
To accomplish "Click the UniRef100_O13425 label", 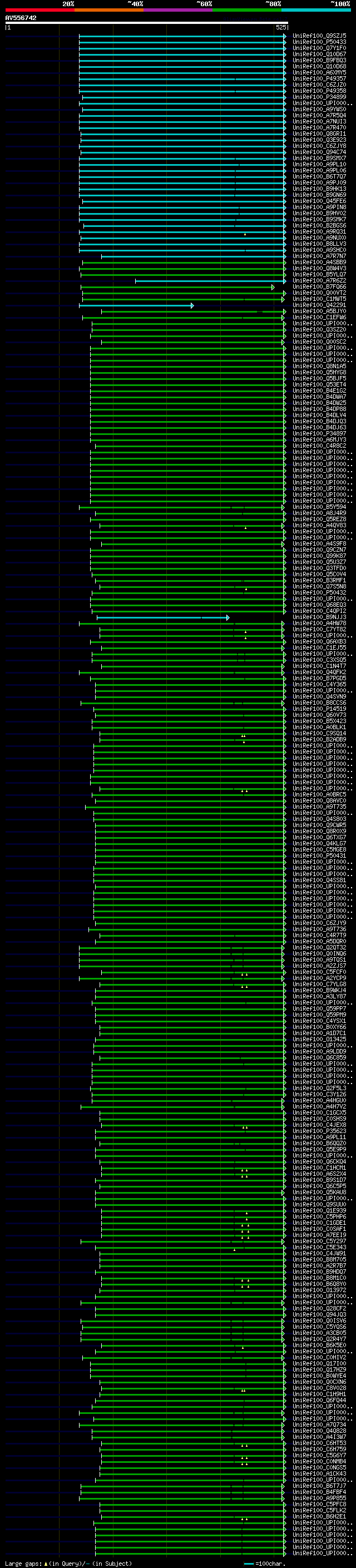I will pos(319,1040).
